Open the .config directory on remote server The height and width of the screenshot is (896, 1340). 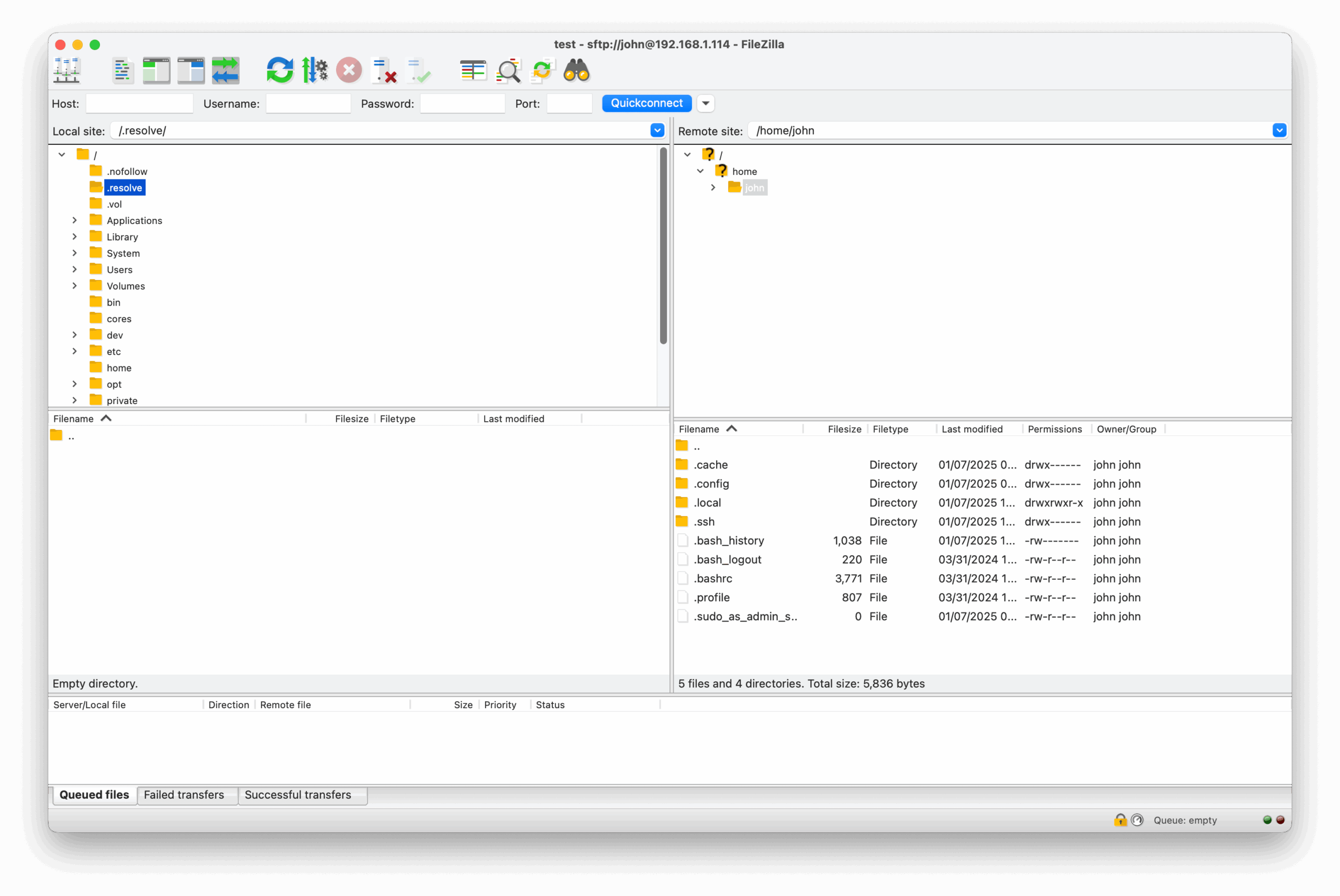pyautogui.click(x=711, y=484)
